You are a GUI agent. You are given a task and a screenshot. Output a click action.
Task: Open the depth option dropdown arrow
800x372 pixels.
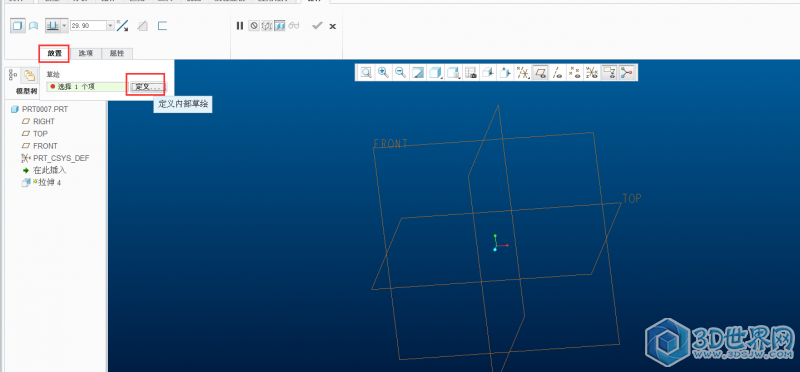point(64,26)
